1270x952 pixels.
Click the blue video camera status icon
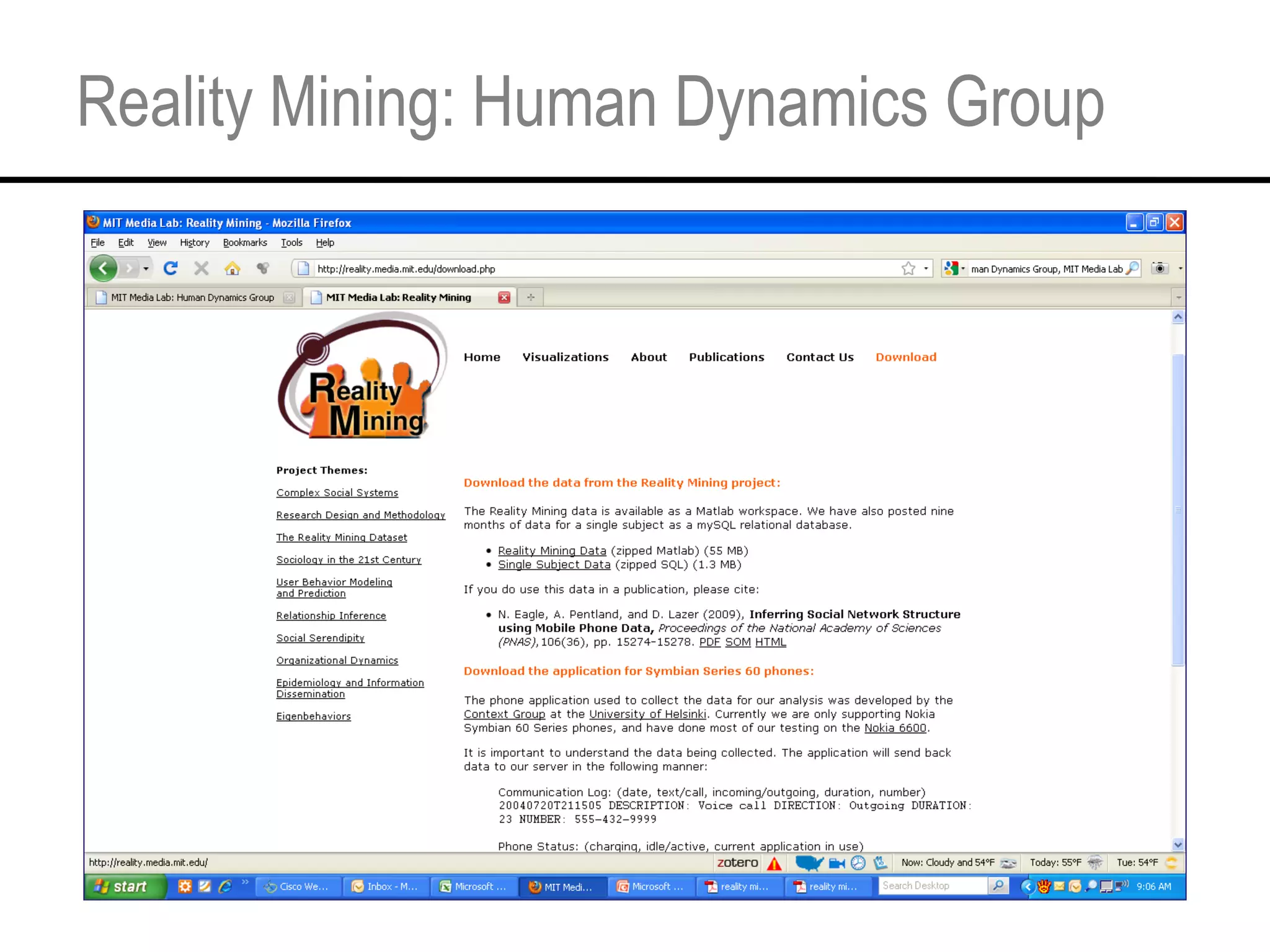point(837,863)
